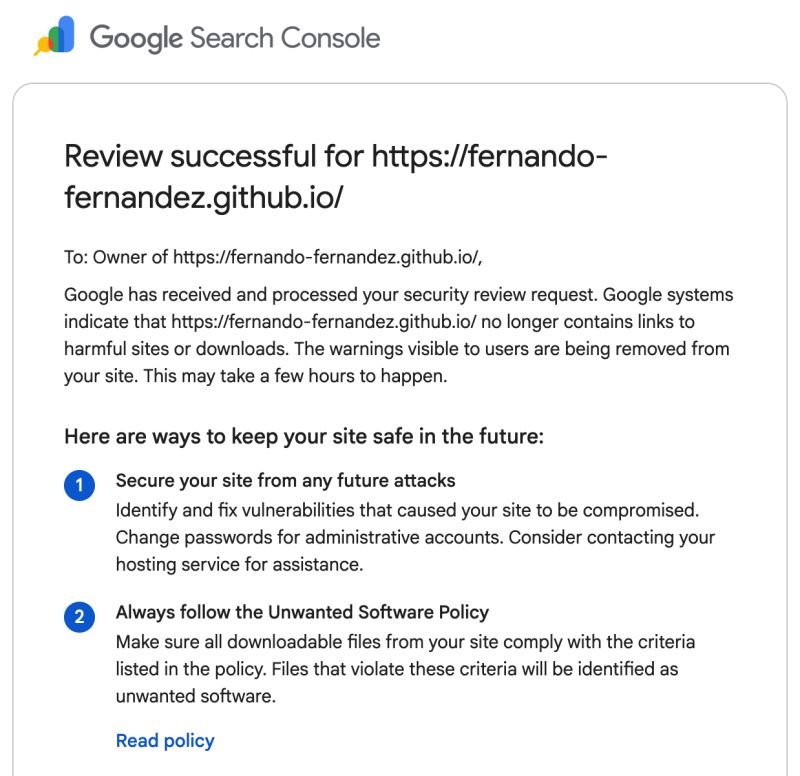Click the fernandez.github.io/ heading line

(x=204, y=197)
